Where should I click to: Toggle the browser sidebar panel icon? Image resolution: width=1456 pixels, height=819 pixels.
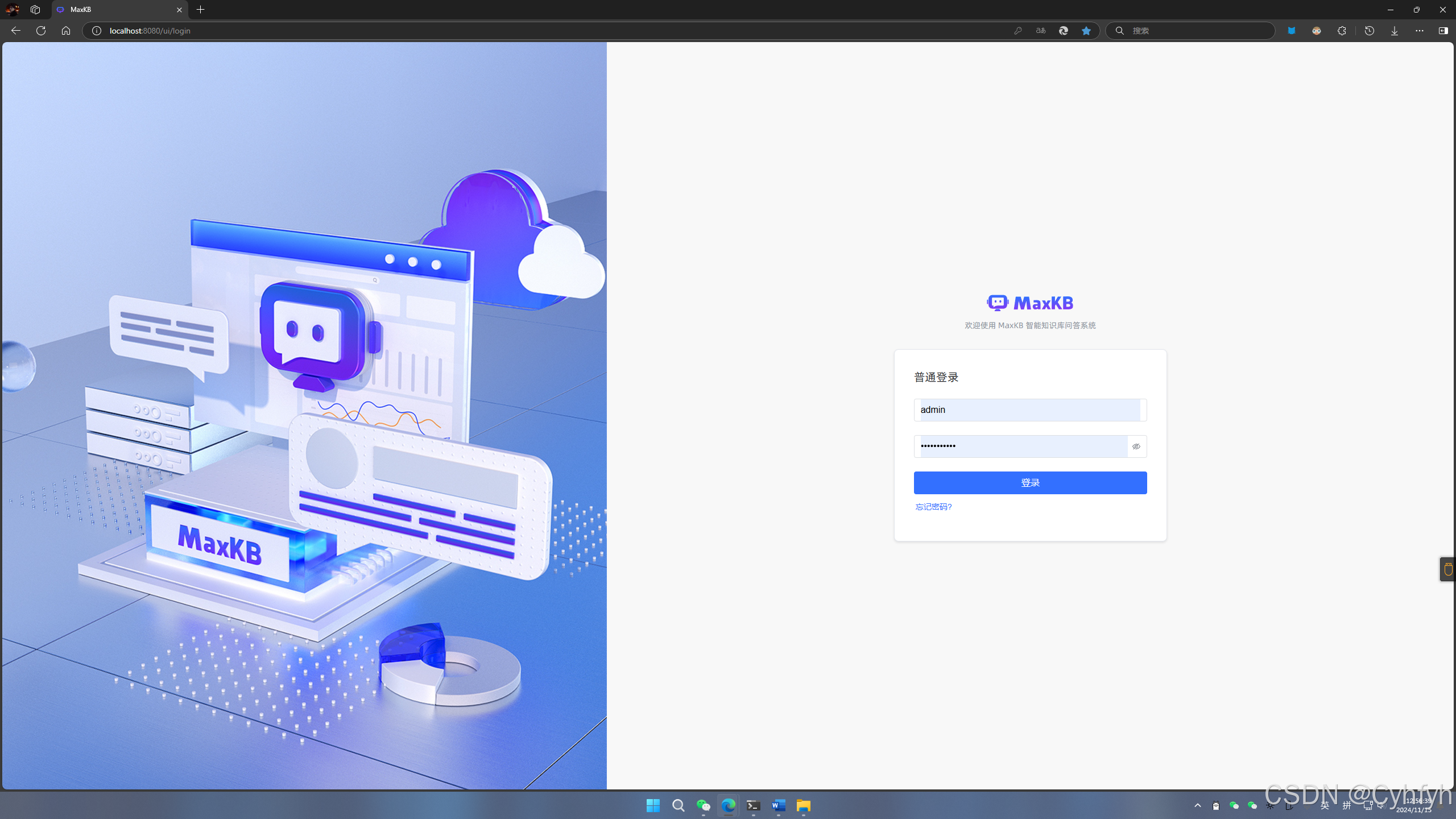pos(1443,31)
